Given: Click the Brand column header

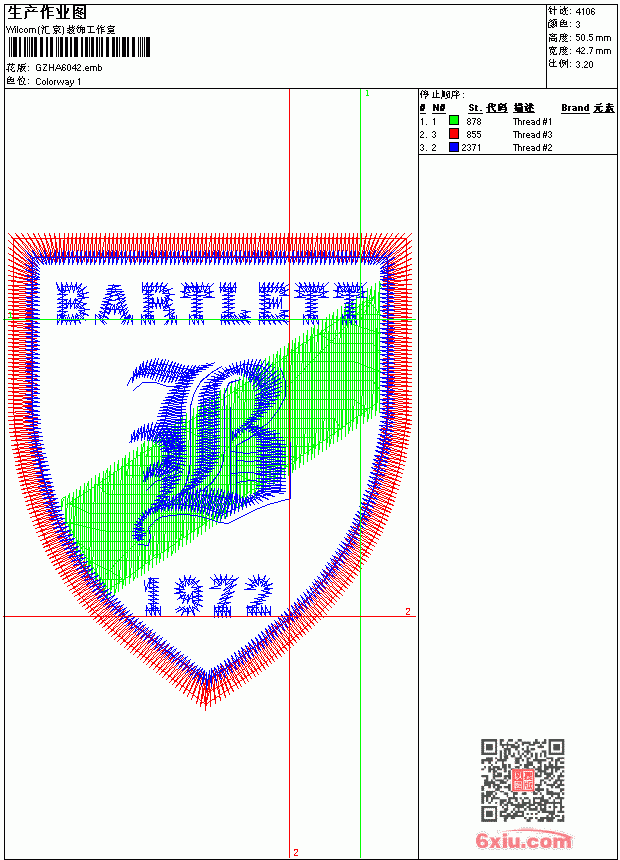Looking at the screenshot, I should pos(575,108).
